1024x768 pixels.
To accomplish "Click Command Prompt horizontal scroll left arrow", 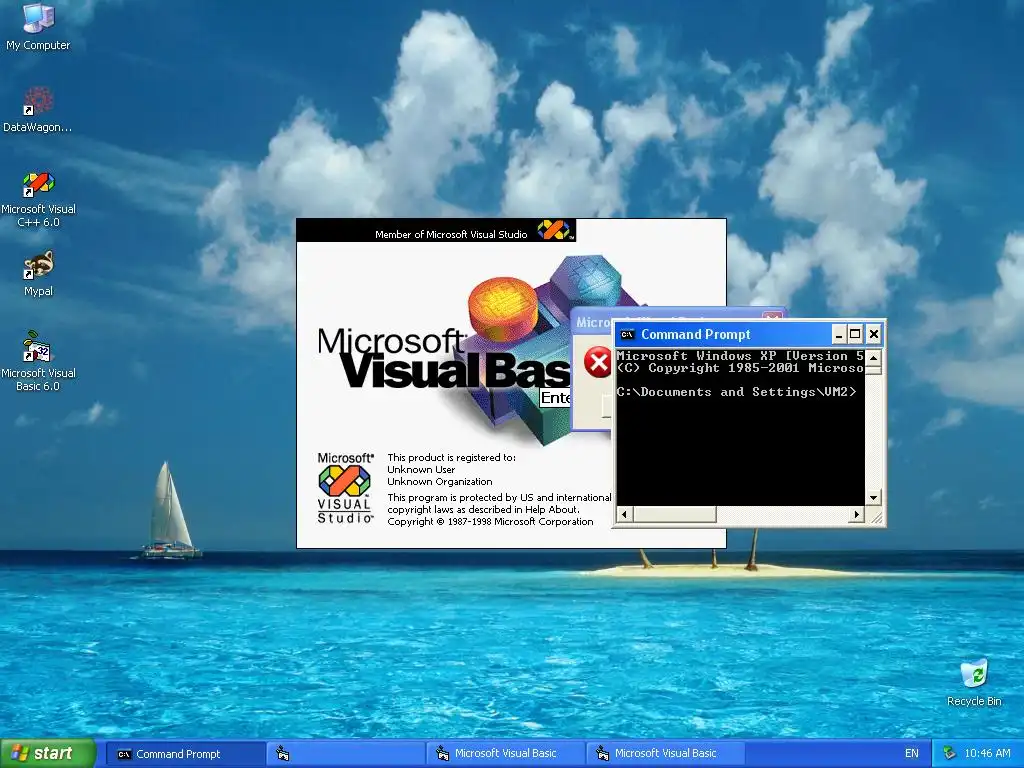I will click(624, 515).
